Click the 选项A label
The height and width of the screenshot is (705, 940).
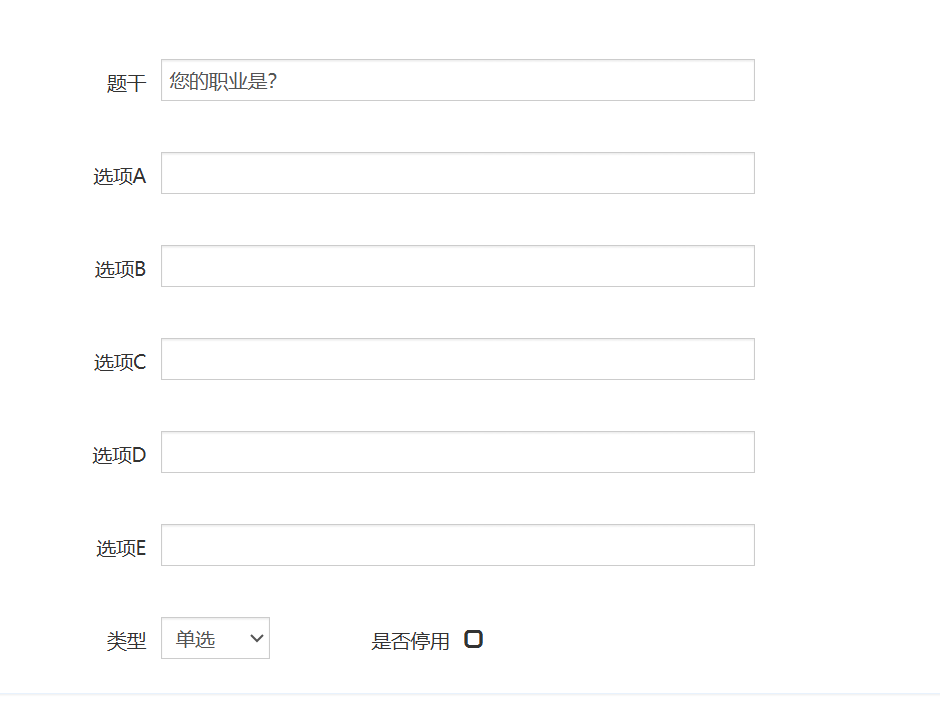click(119, 176)
